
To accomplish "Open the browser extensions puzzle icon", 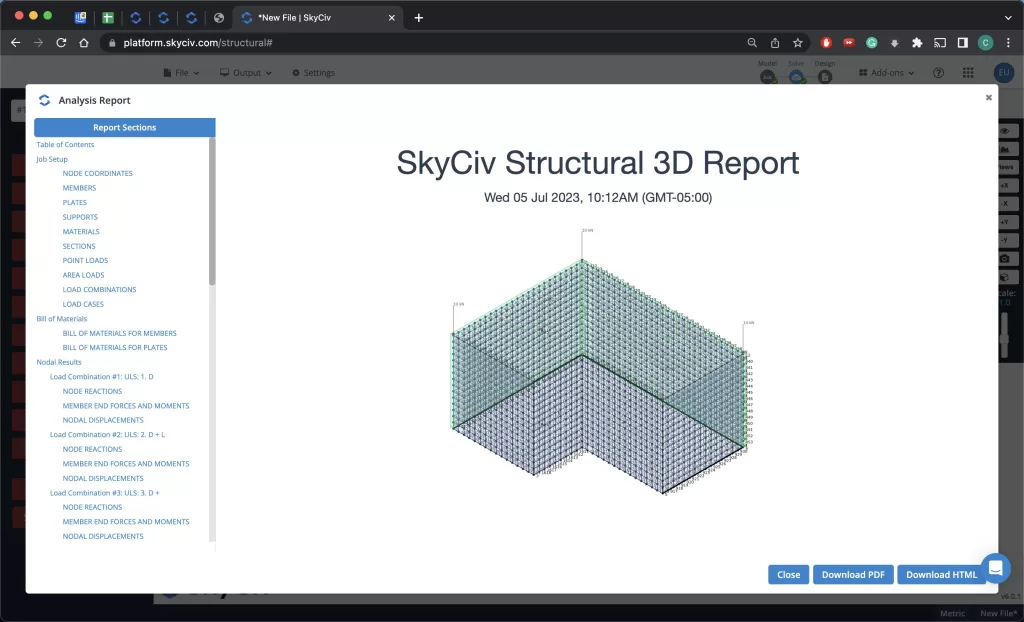I will coord(917,42).
